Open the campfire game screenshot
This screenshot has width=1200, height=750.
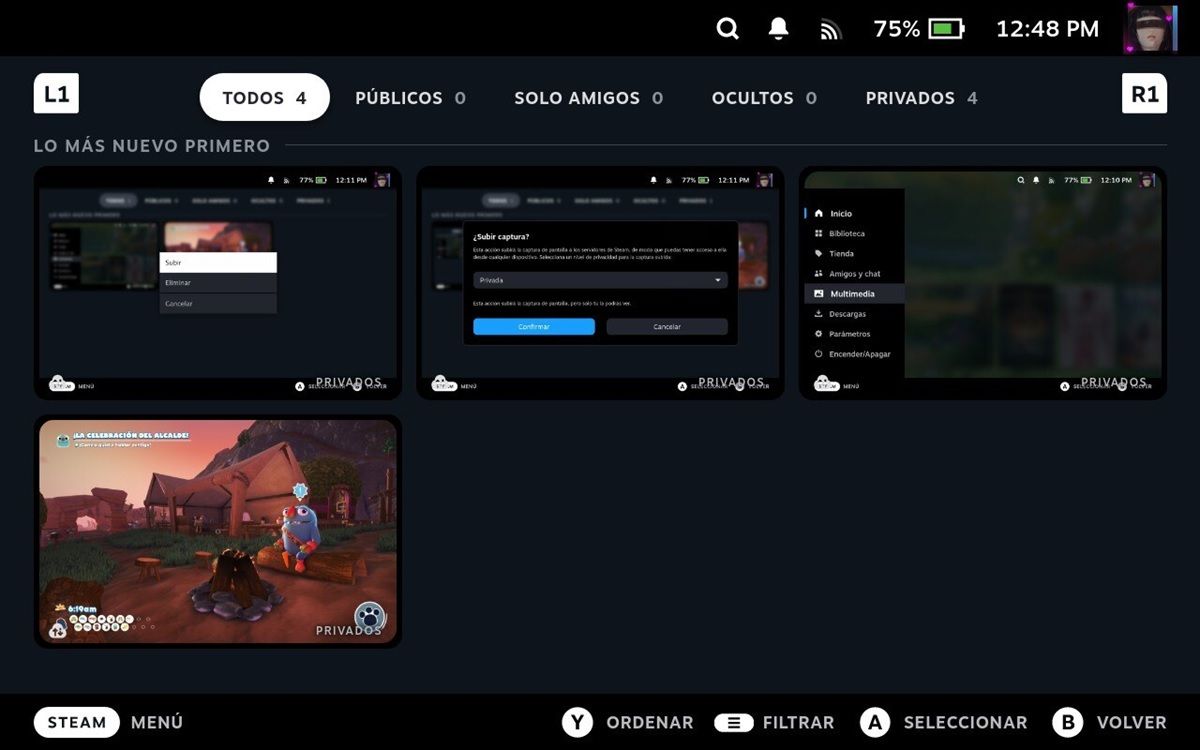(x=218, y=531)
